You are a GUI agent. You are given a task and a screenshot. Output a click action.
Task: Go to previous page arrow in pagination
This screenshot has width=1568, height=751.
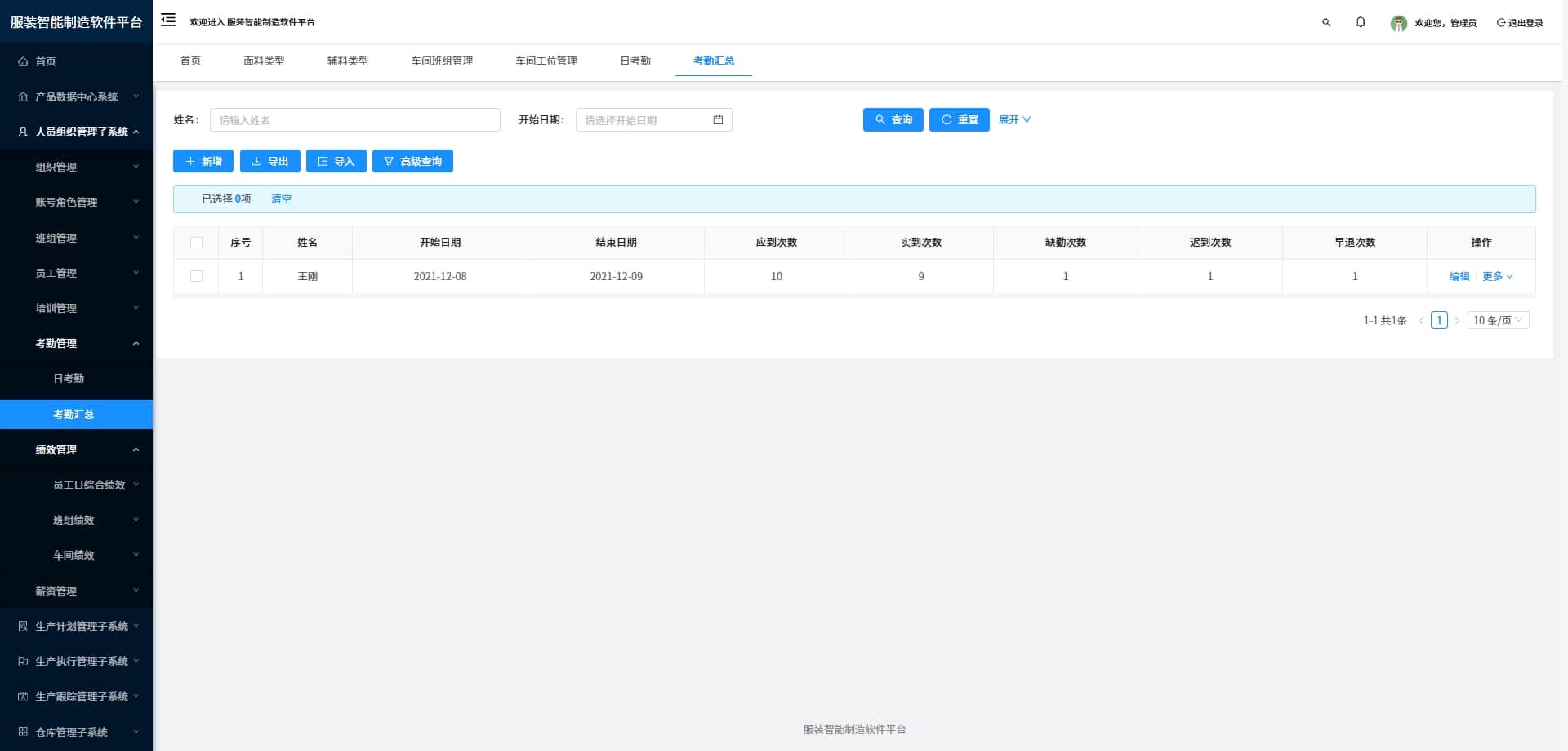coord(1421,320)
